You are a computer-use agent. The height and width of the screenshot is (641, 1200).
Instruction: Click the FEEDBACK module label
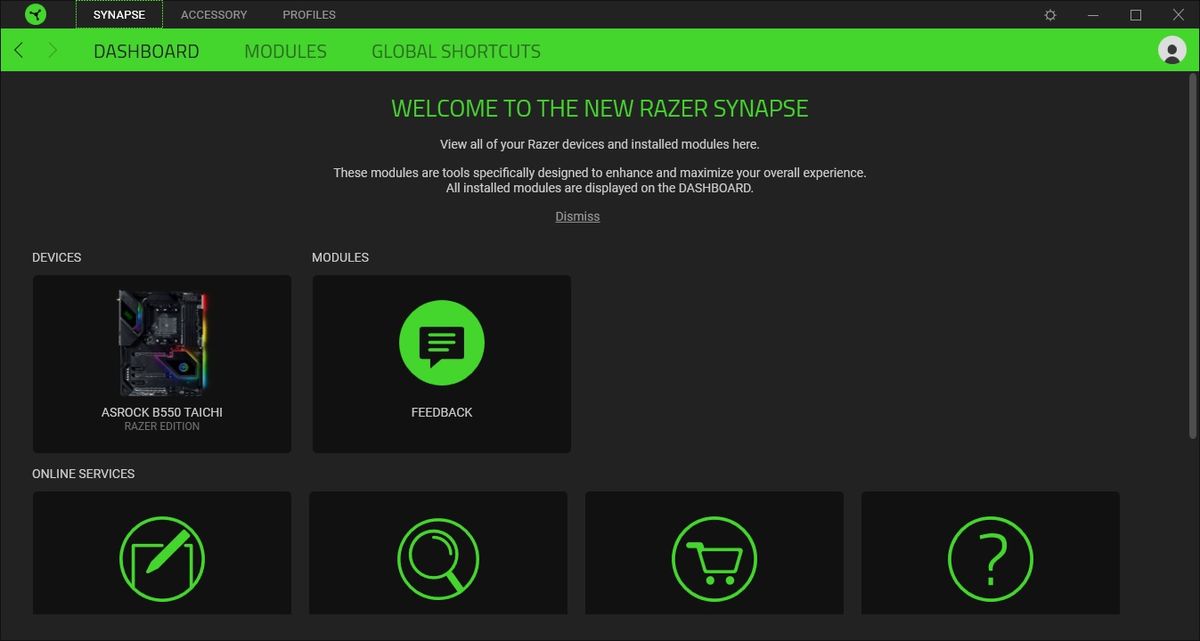pyautogui.click(x=441, y=412)
